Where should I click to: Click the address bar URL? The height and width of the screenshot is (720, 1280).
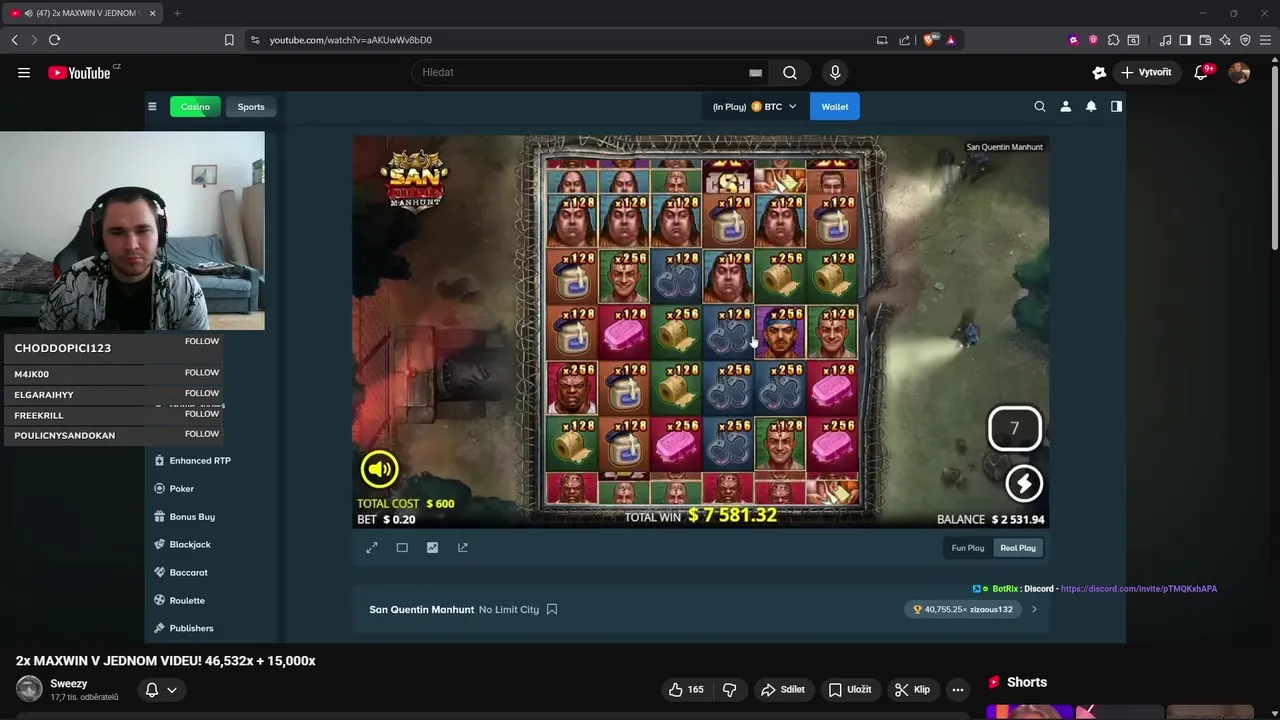coord(350,40)
